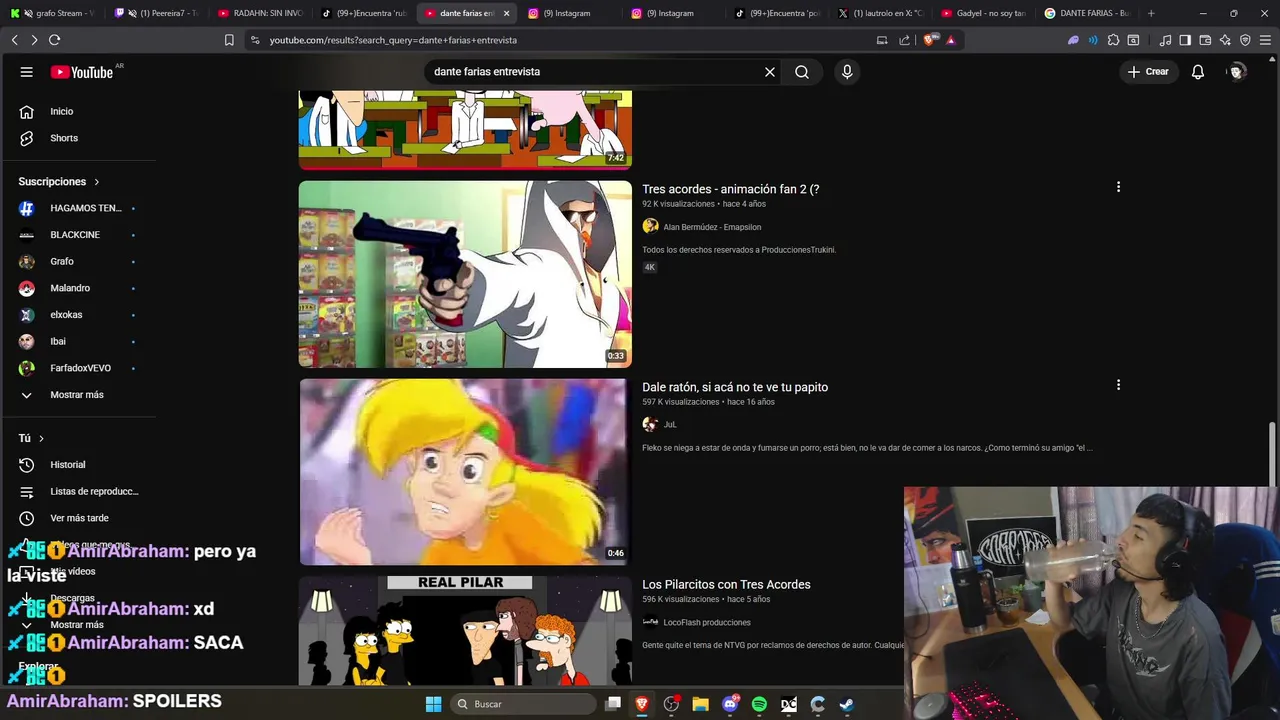Play the Tres acordes animación fan thumbnail
1280x720 pixels.
465,274
